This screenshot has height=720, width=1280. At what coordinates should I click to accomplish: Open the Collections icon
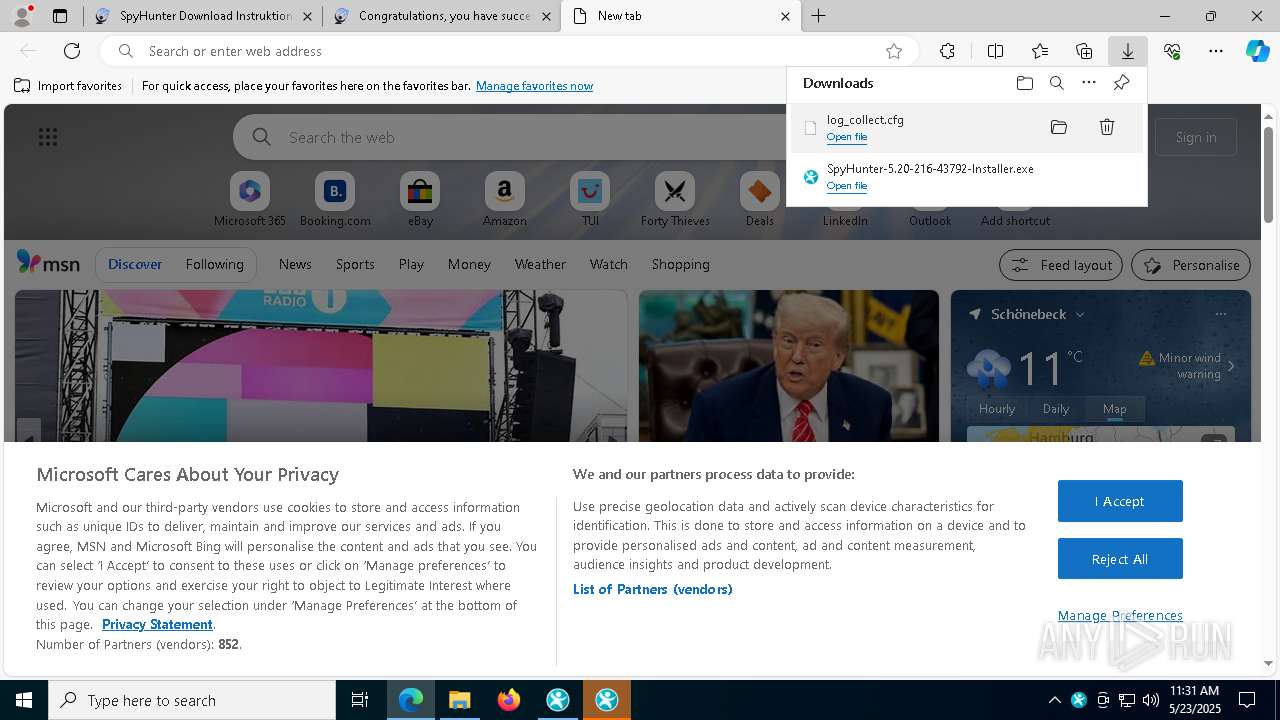(1084, 51)
